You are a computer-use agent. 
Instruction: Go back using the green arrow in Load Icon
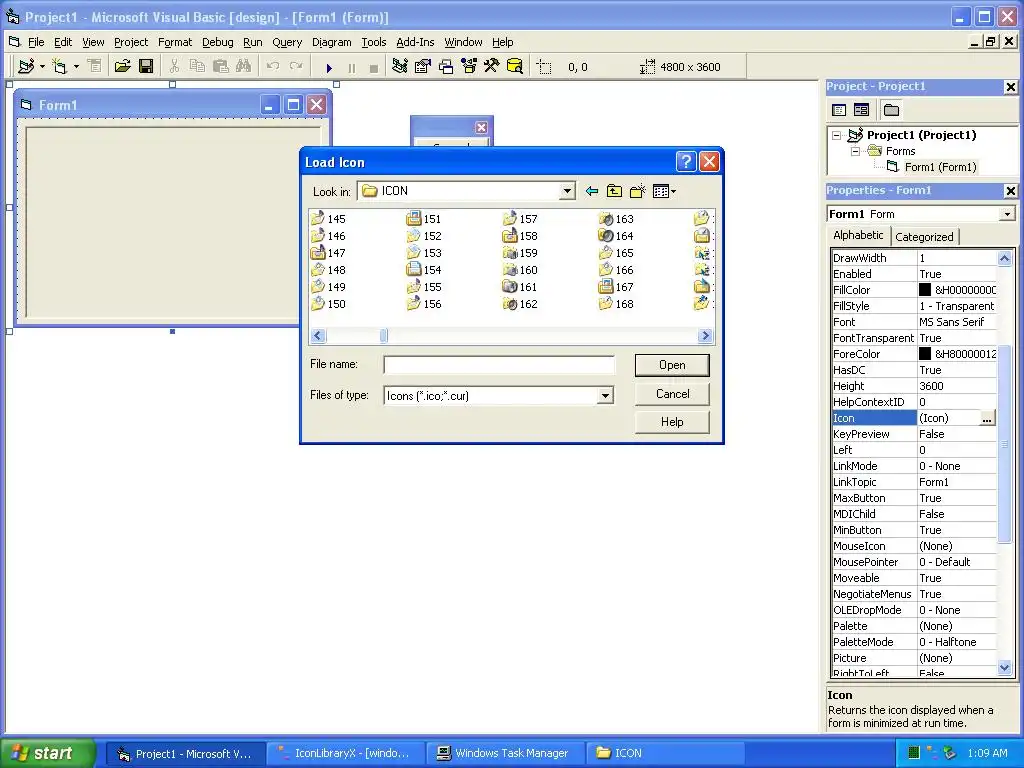coord(592,191)
